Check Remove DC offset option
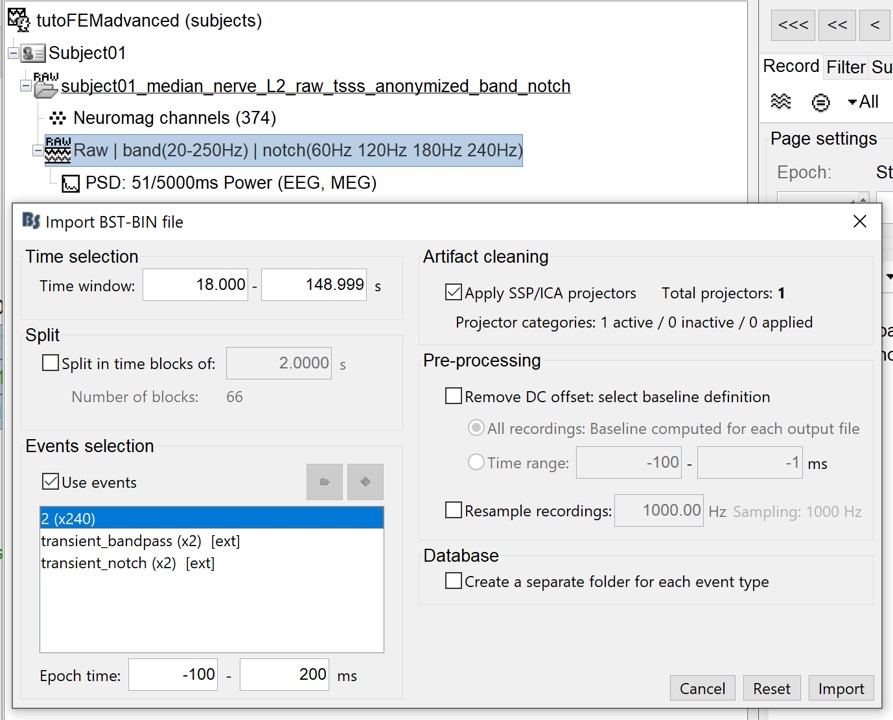 coord(454,397)
